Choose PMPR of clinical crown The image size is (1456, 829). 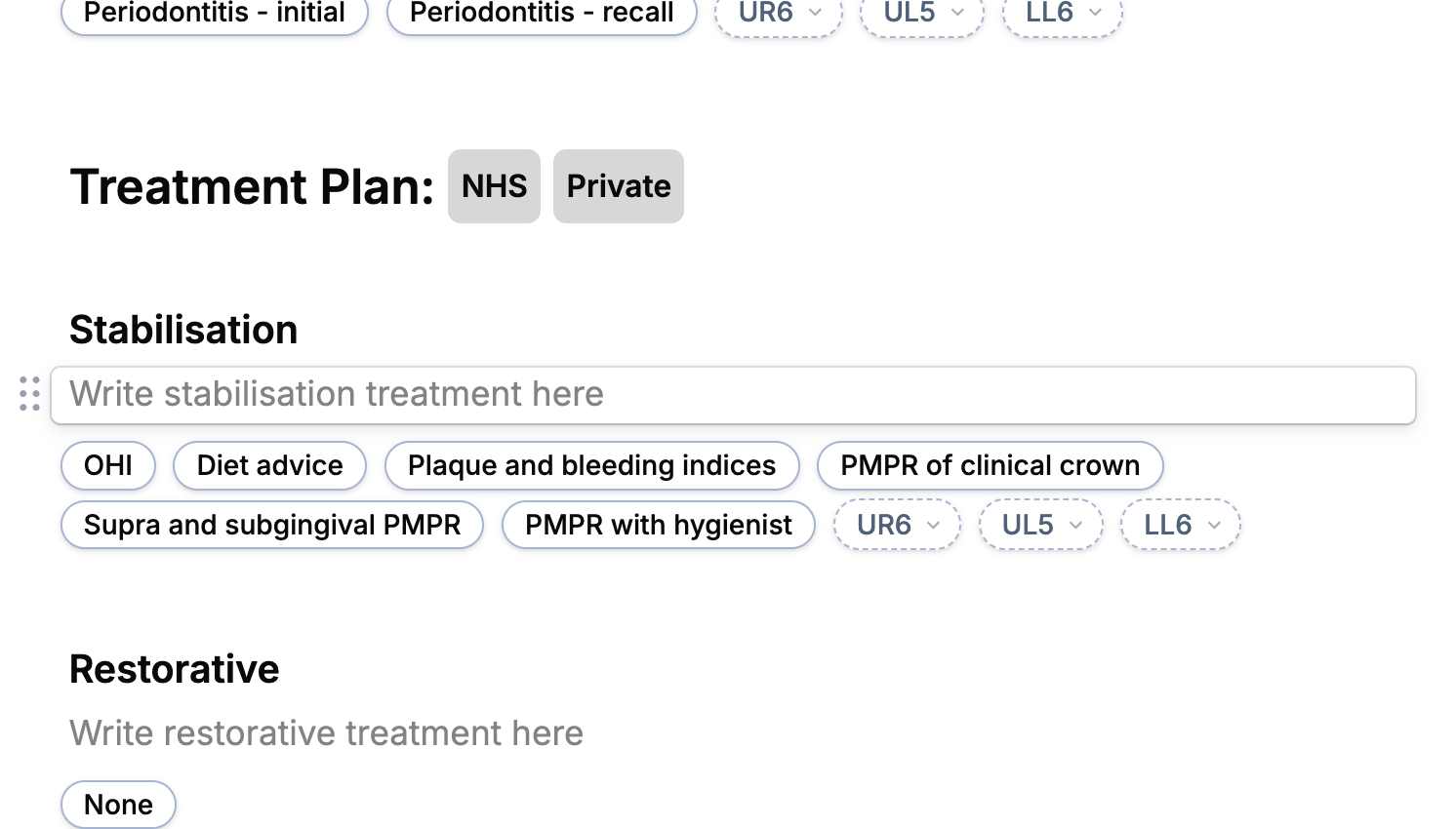point(990,466)
